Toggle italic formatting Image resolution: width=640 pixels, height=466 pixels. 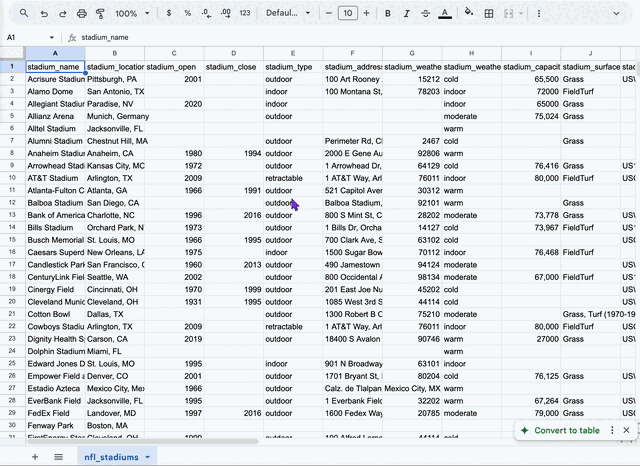tap(407, 13)
